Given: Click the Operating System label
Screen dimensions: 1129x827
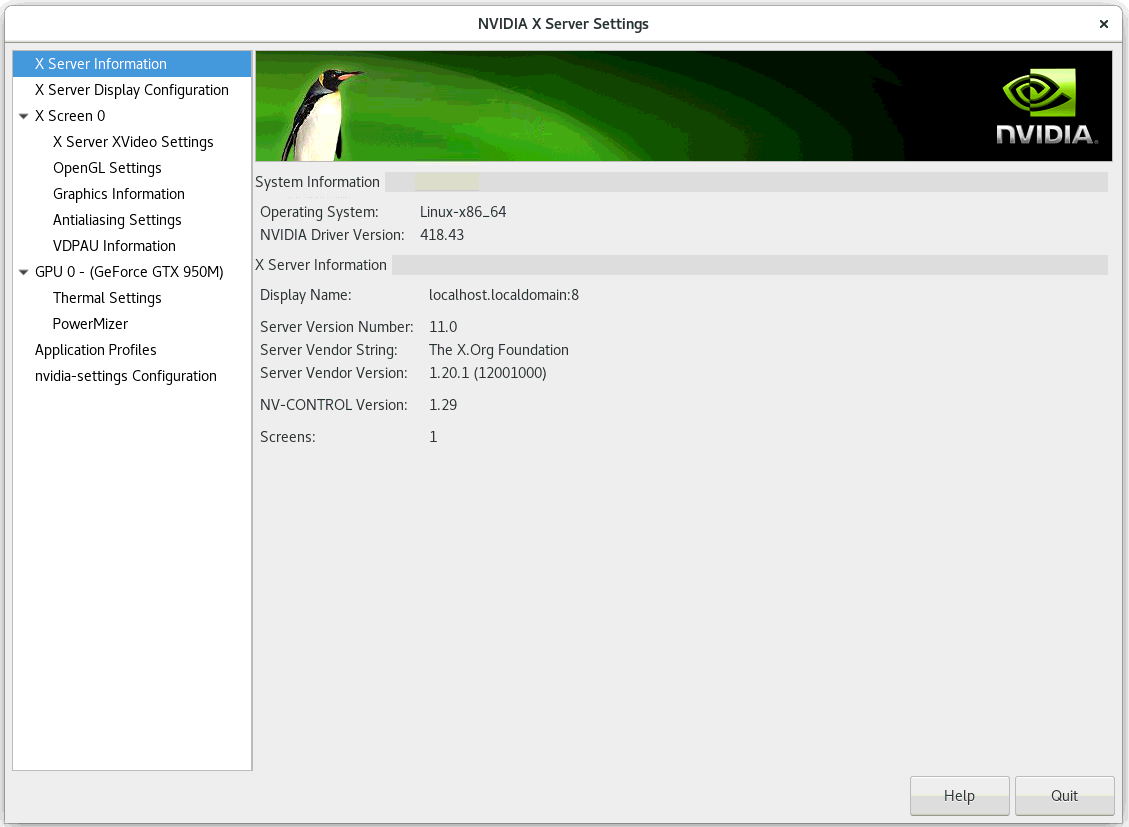Looking at the screenshot, I should click(319, 212).
